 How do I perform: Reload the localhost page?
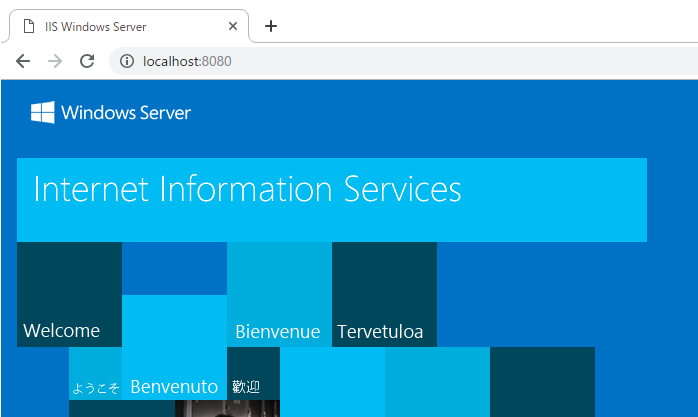[x=87, y=61]
